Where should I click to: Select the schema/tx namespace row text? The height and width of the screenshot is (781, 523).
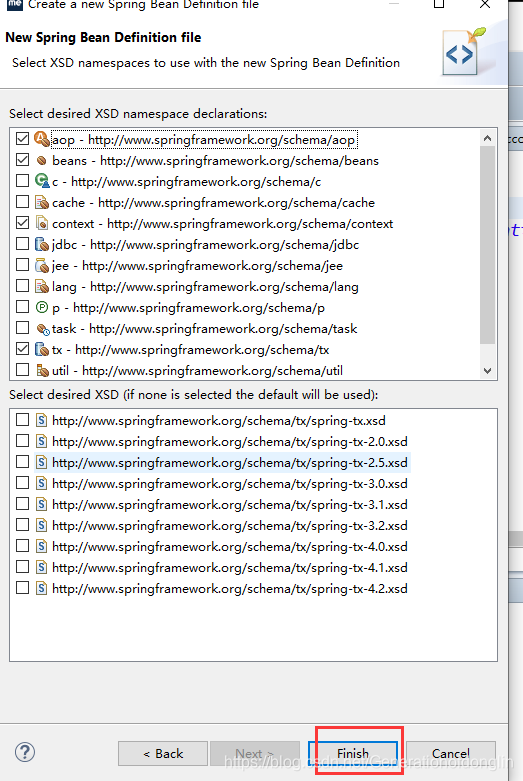[x=191, y=350]
